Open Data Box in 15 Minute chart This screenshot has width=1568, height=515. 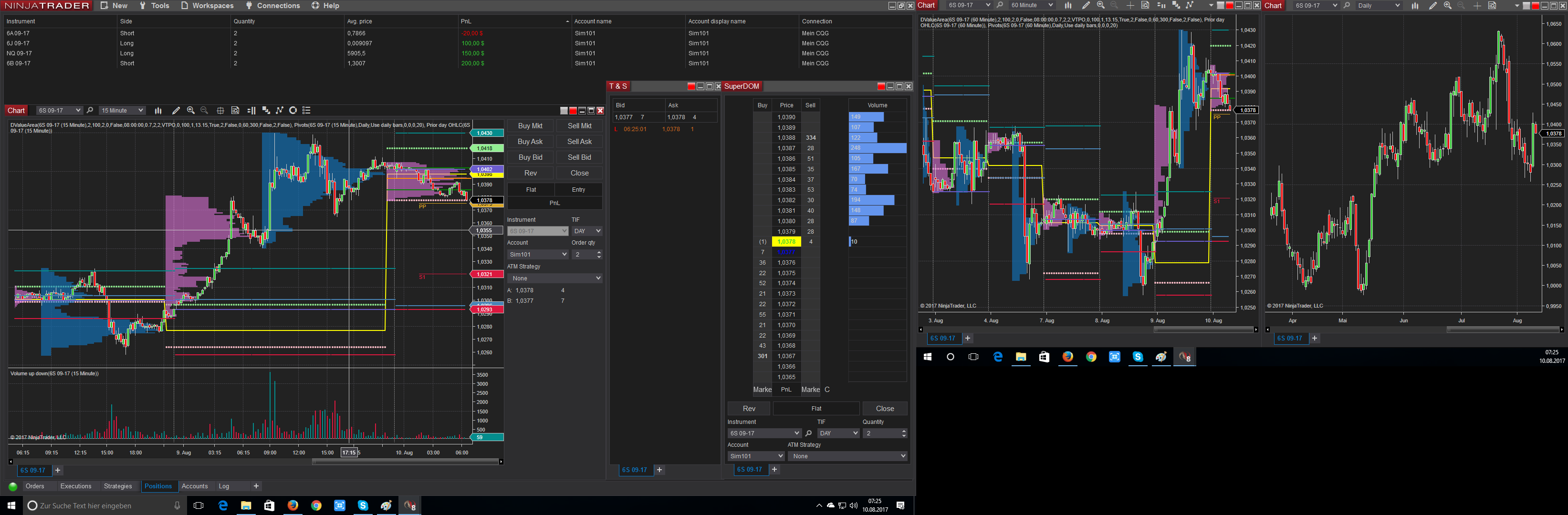236,111
